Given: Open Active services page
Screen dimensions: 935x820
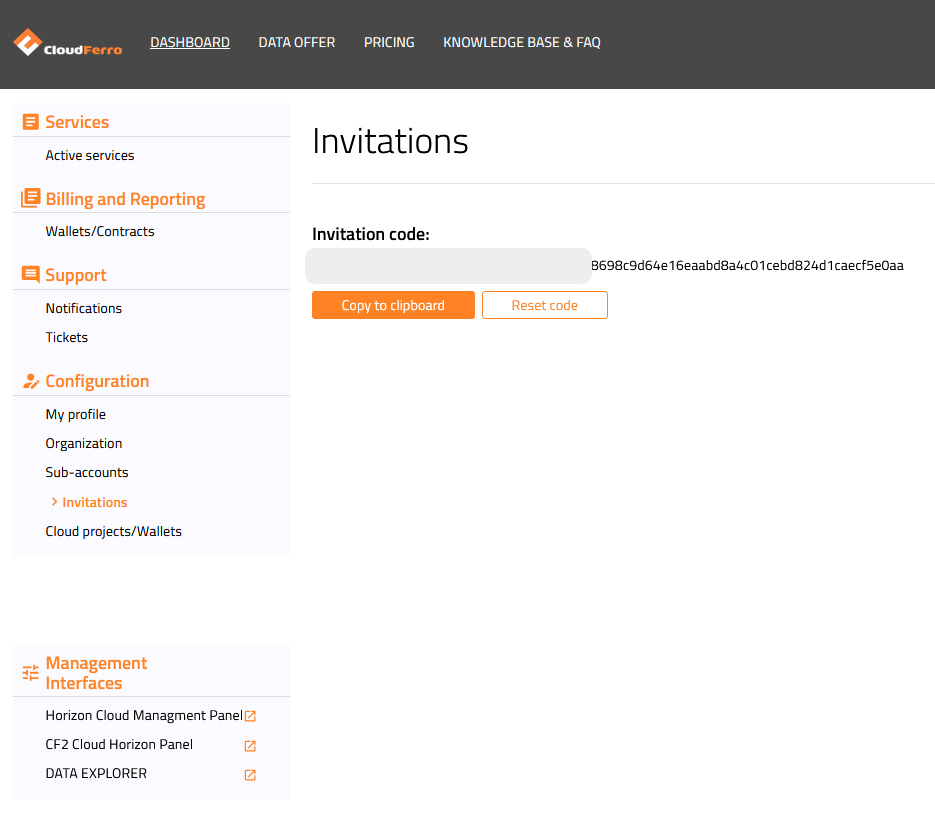Looking at the screenshot, I should tap(89, 155).
